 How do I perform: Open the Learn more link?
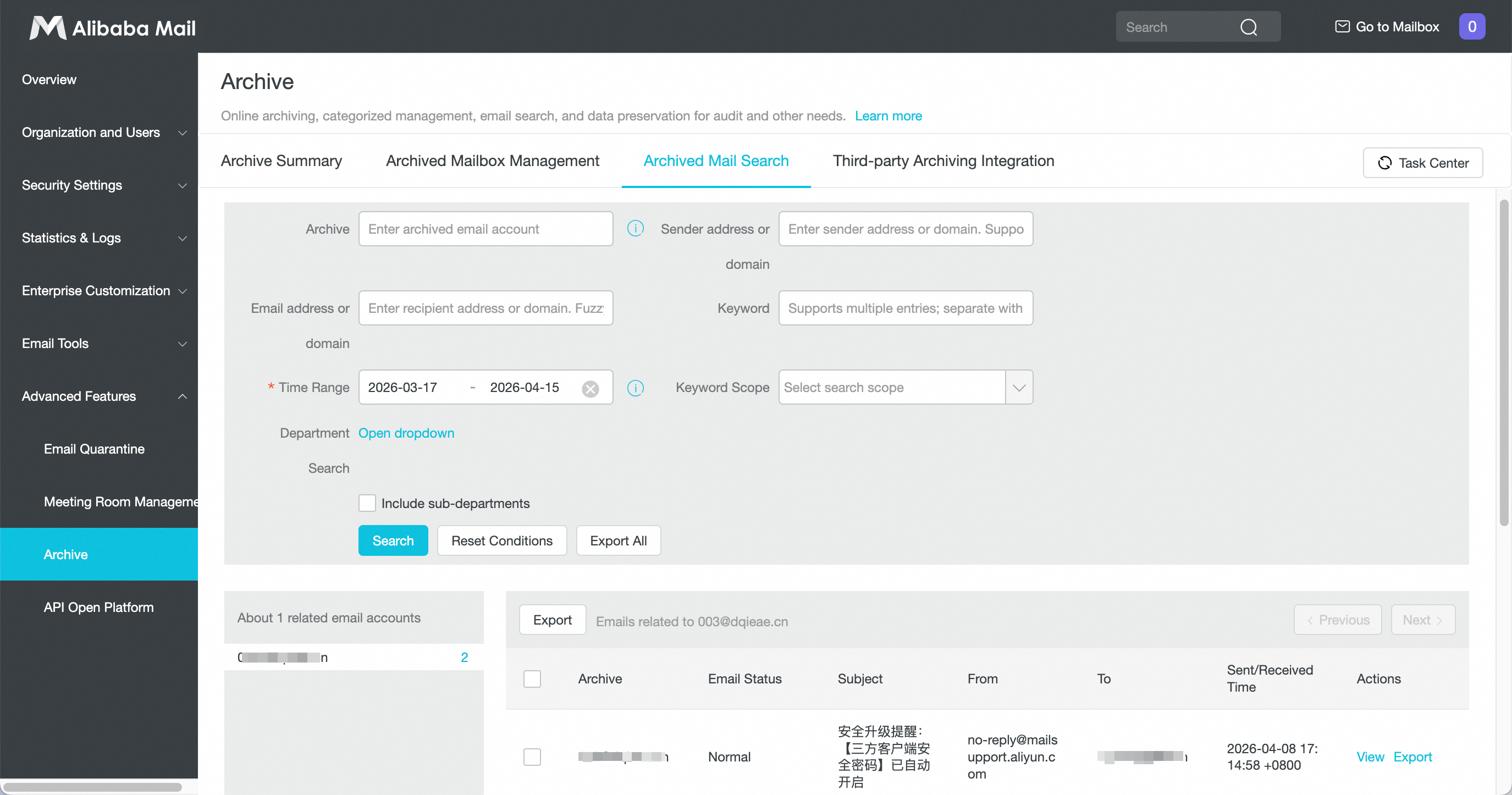pos(887,115)
